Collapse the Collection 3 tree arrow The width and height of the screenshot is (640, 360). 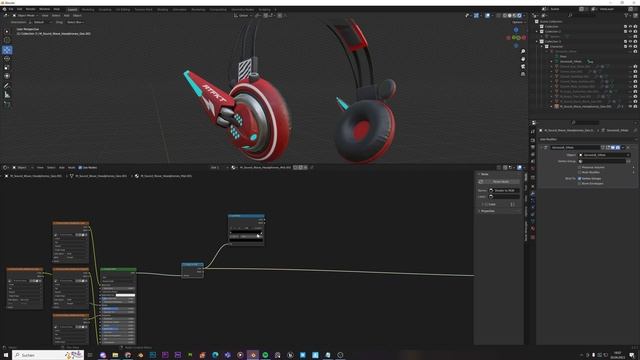coord(537,41)
